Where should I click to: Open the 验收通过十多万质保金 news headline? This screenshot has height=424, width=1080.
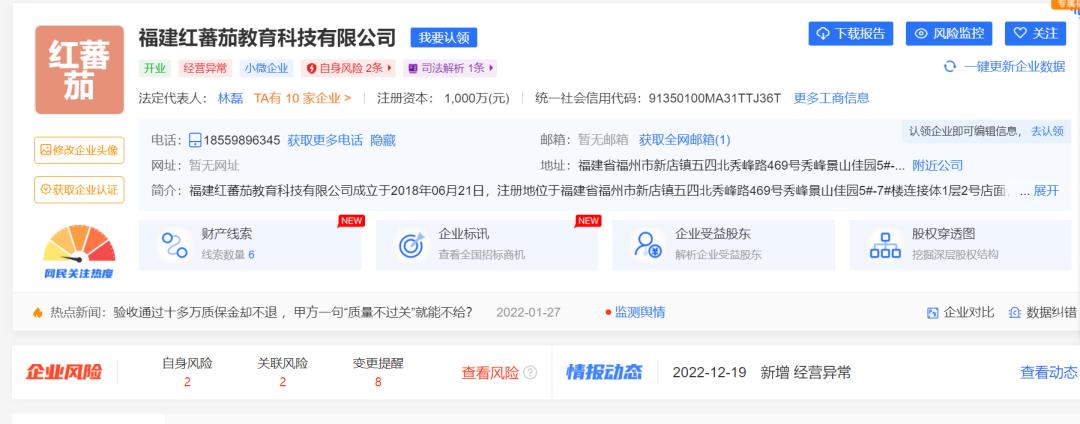coord(293,312)
